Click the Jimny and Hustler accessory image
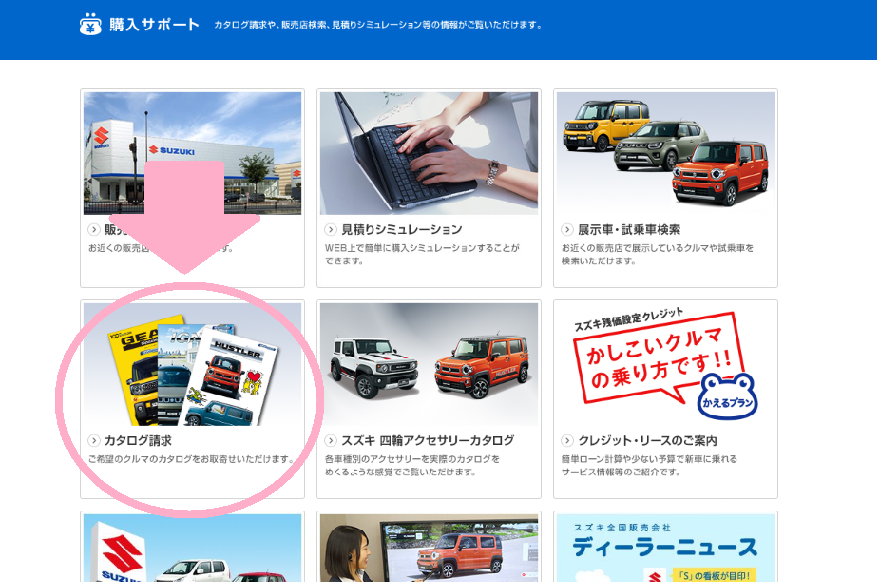This screenshot has width=877, height=582. (429, 365)
